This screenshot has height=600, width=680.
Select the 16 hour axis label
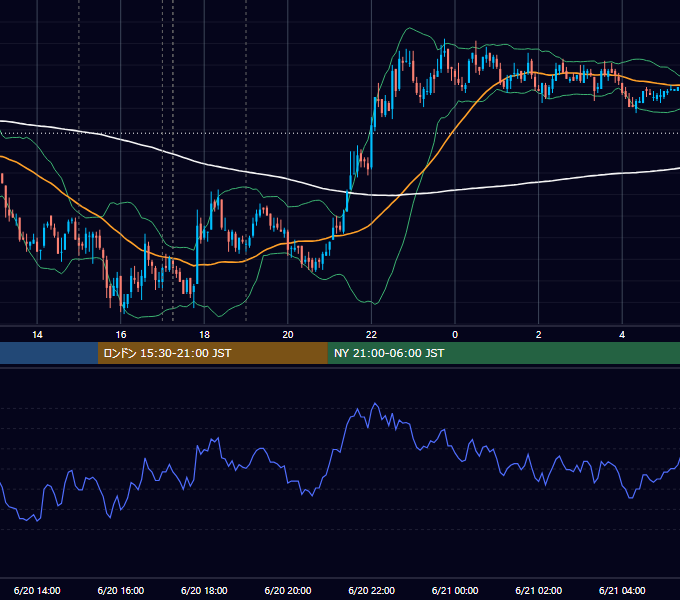[121, 335]
